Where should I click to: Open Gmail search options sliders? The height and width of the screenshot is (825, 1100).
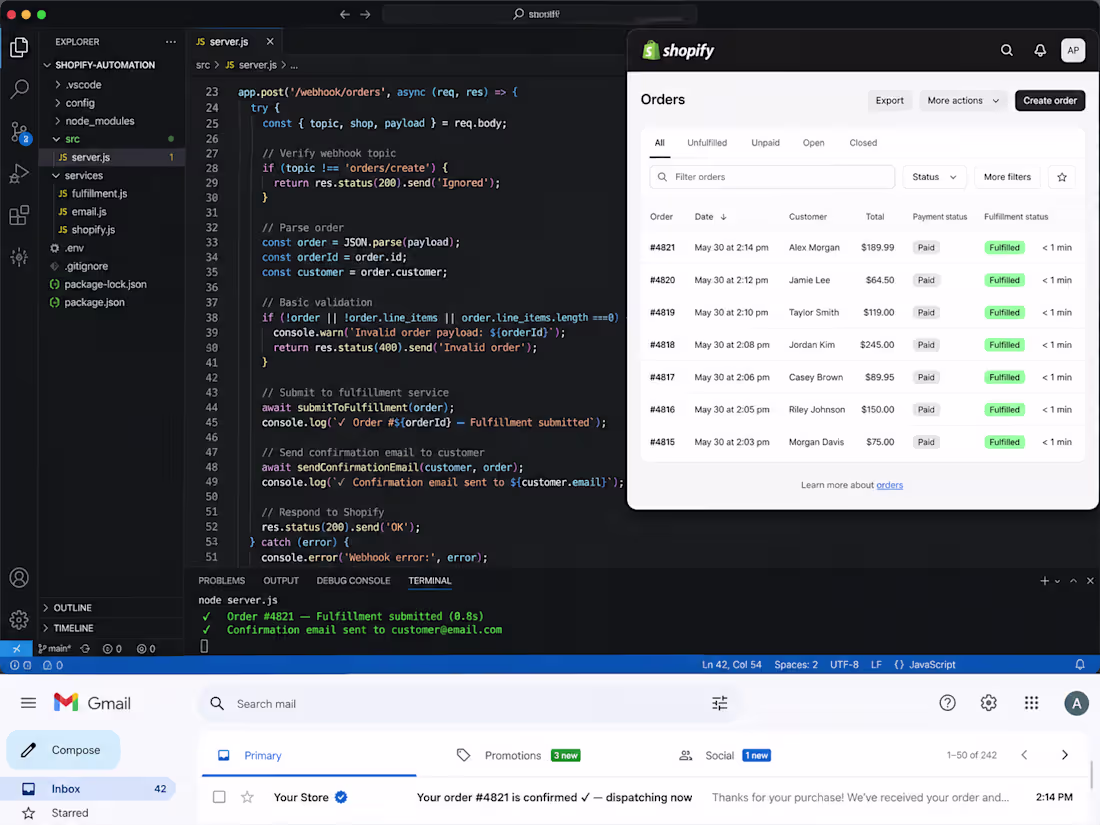click(x=720, y=703)
